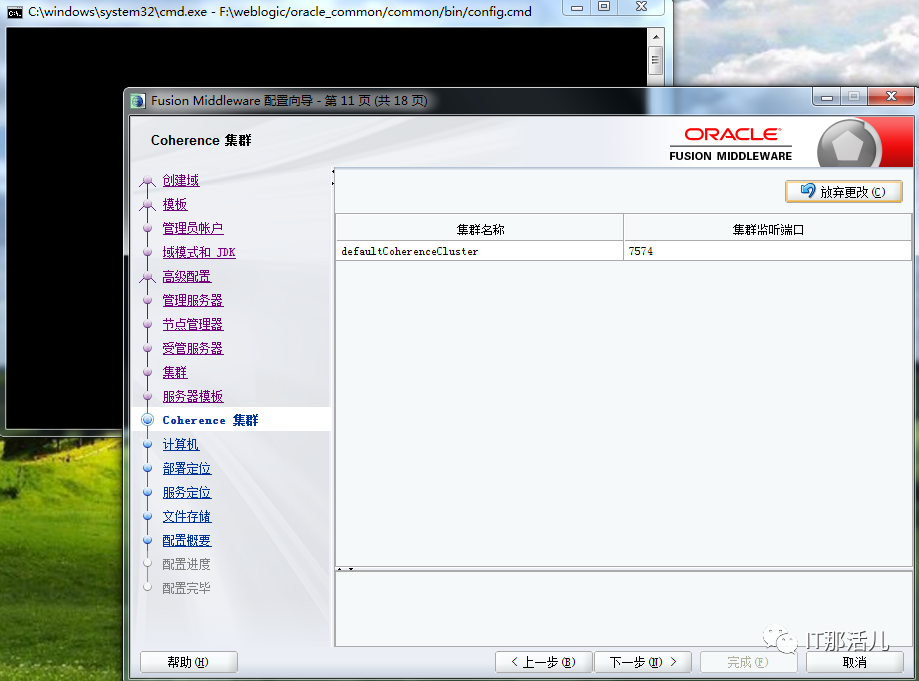Click the defaultCoherenceCluster cluster name cell

point(479,251)
